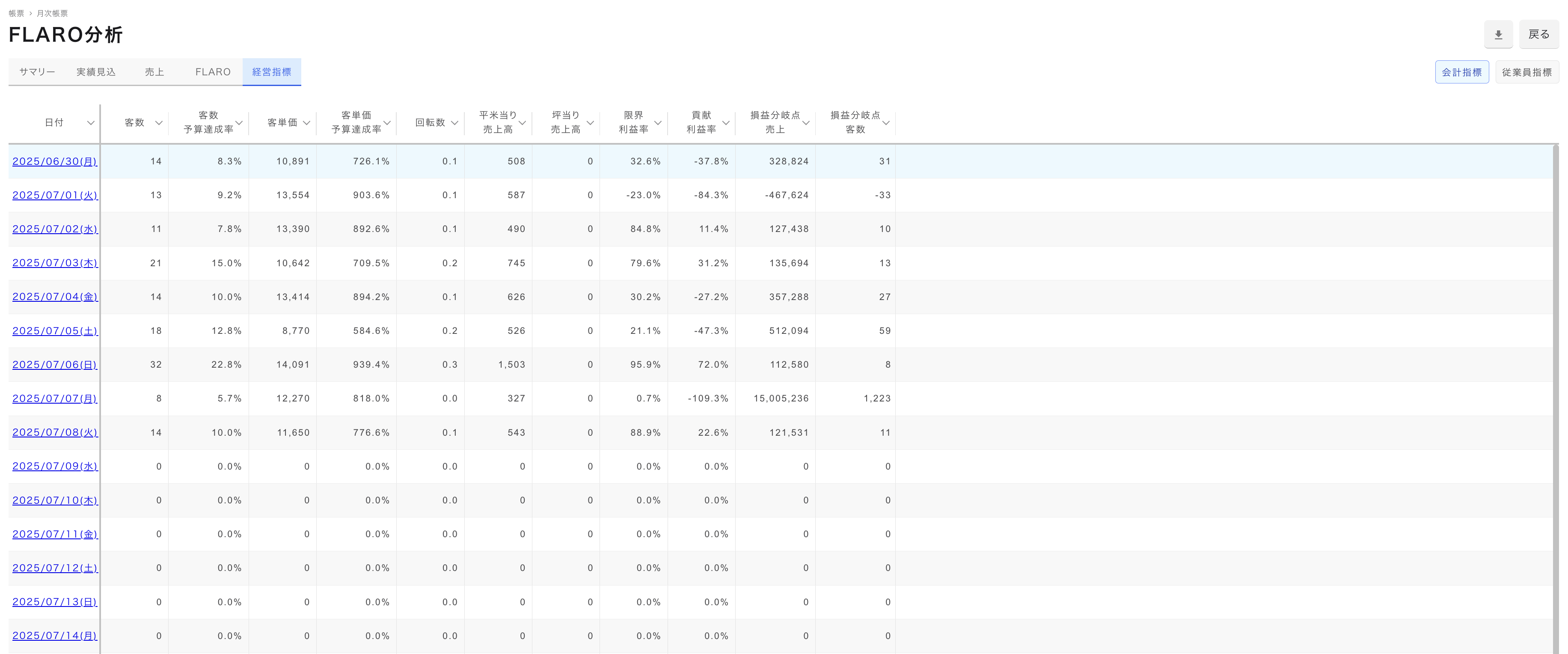The width and height of the screenshot is (1568, 654).
Task: Open the 2025/07/07(月) date link
Action: 55,399
